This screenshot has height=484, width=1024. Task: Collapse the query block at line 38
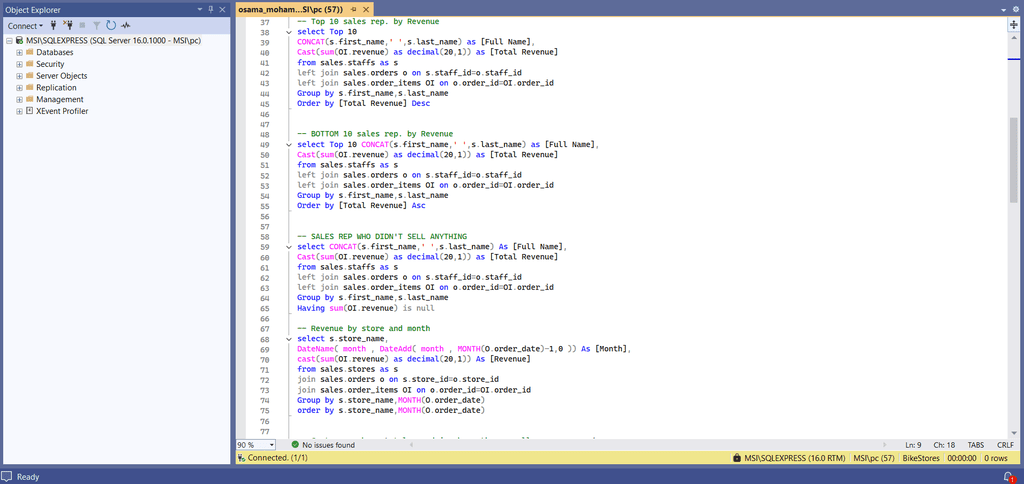coord(289,32)
